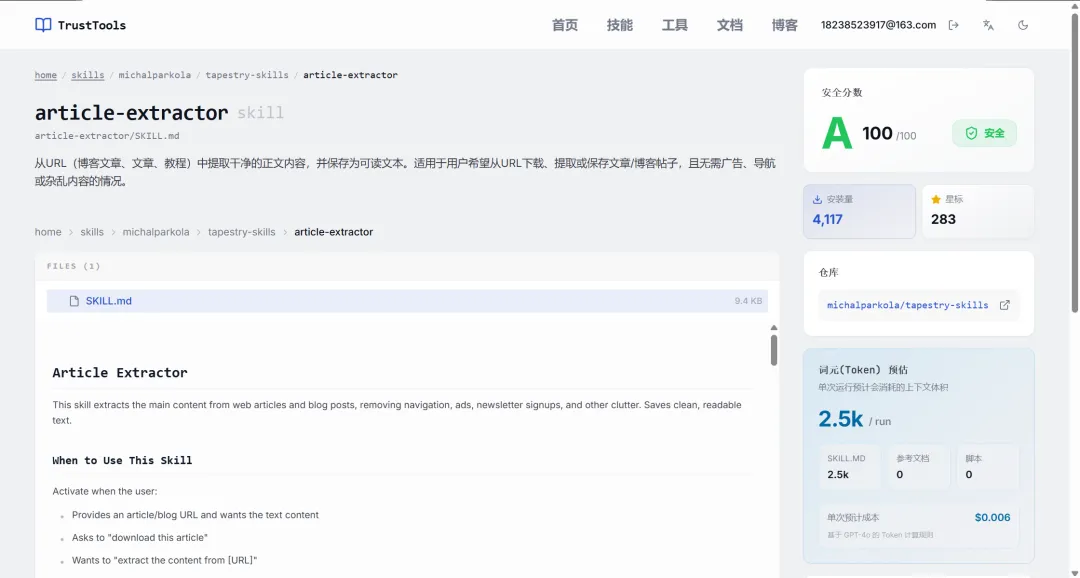Click the large green A grade
The width and height of the screenshot is (1080, 578).
(837, 134)
